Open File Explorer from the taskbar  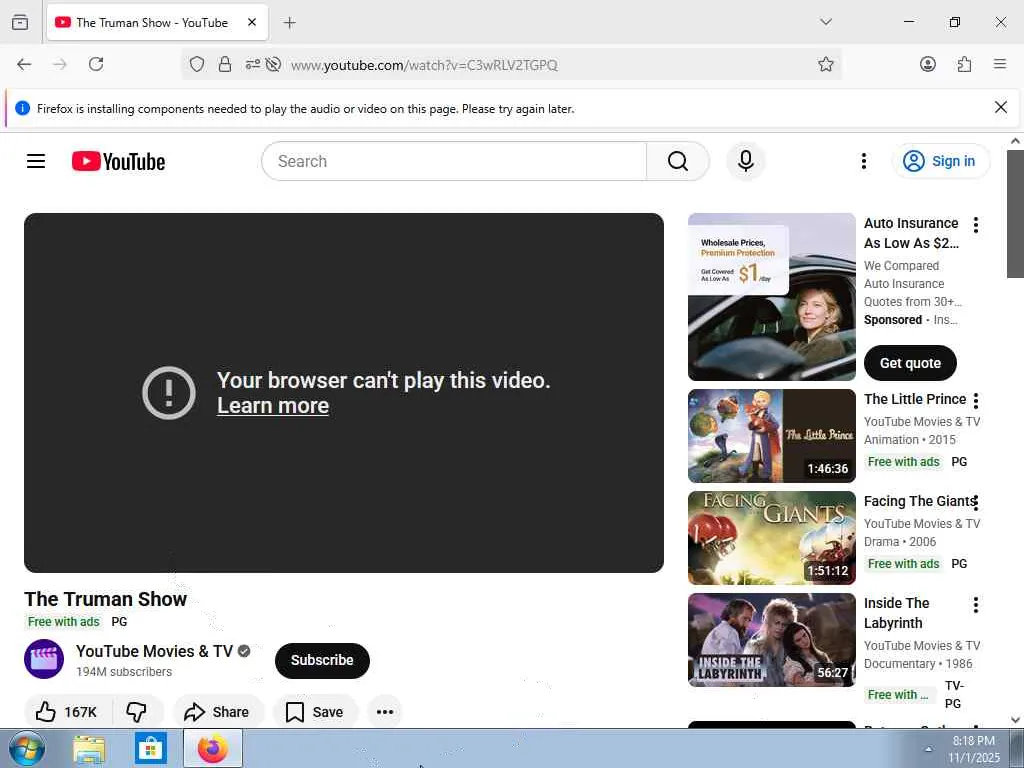click(89, 749)
